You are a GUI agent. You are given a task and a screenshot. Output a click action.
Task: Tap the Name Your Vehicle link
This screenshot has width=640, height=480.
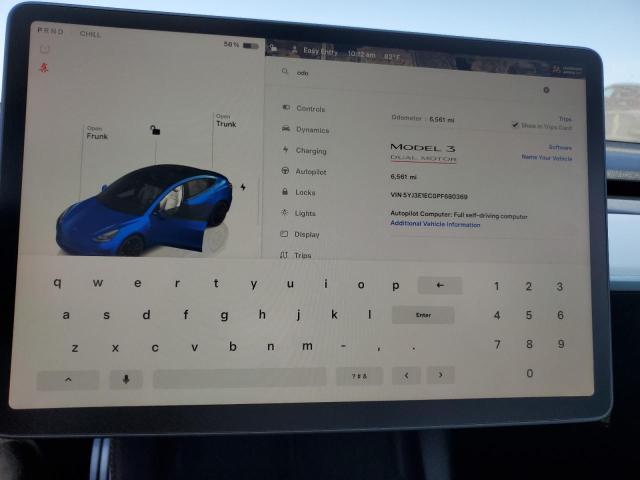546,158
